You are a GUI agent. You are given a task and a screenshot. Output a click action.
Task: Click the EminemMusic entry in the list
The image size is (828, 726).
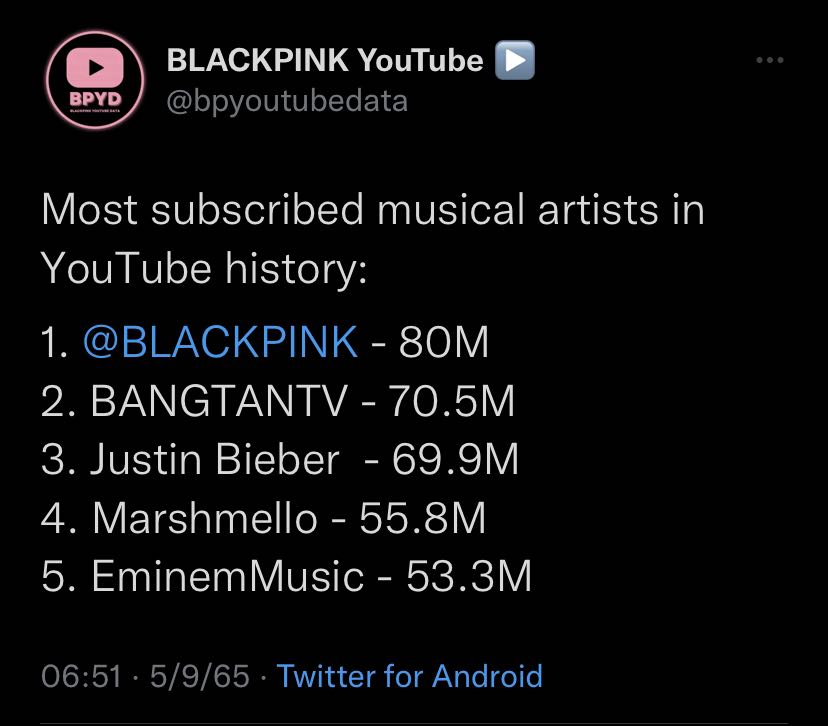click(228, 577)
